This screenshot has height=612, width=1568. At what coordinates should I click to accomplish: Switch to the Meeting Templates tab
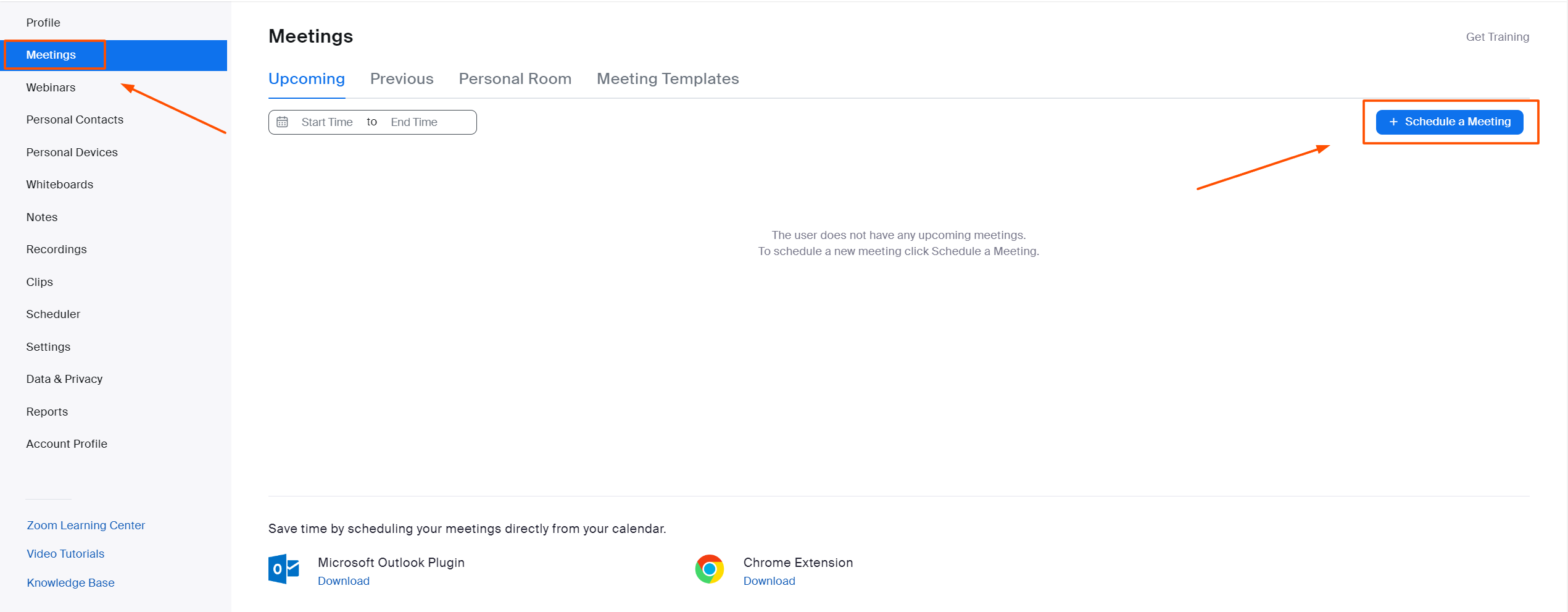tap(668, 79)
